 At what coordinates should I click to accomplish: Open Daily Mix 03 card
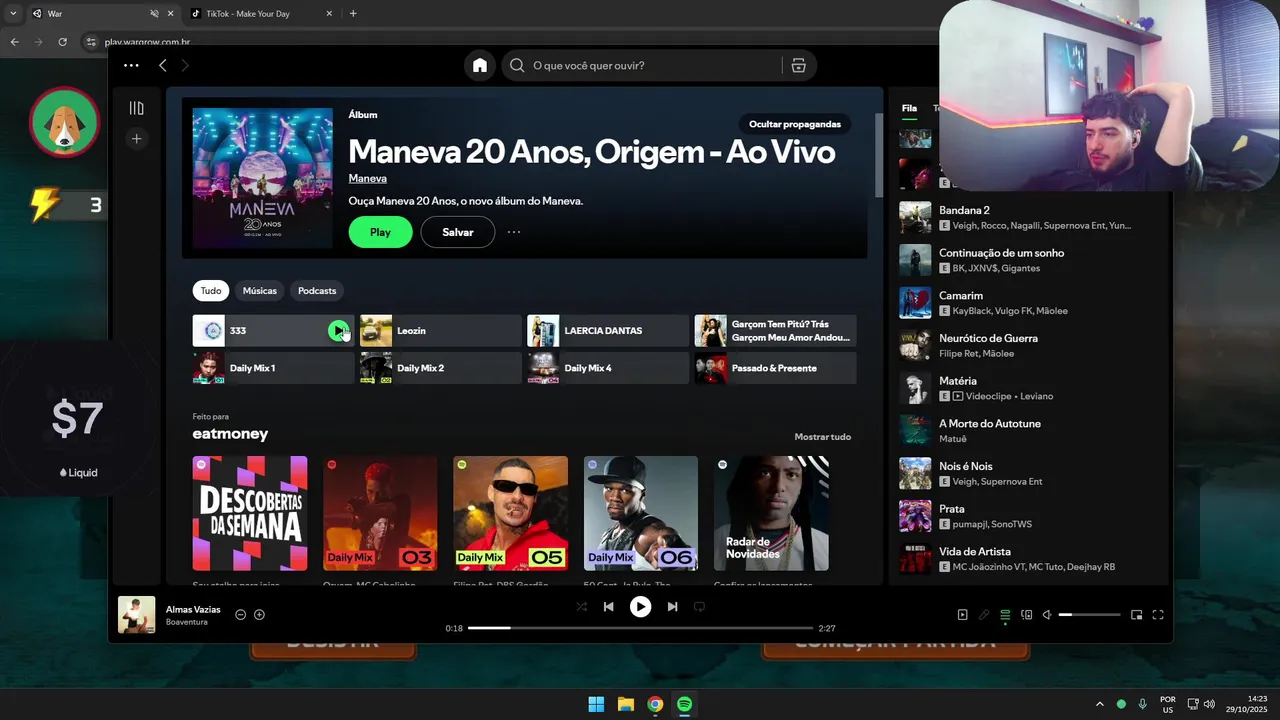tap(380, 514)
